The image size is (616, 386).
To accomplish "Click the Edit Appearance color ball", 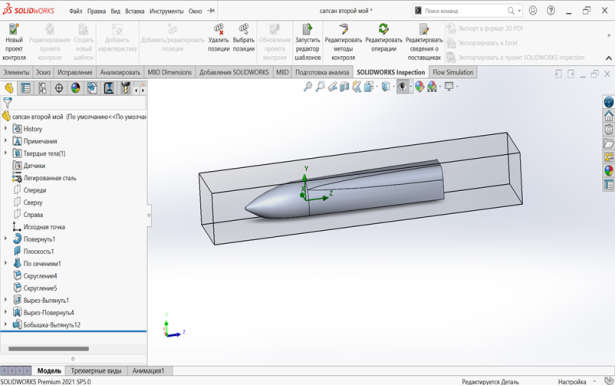I will (x=420, y=86).
